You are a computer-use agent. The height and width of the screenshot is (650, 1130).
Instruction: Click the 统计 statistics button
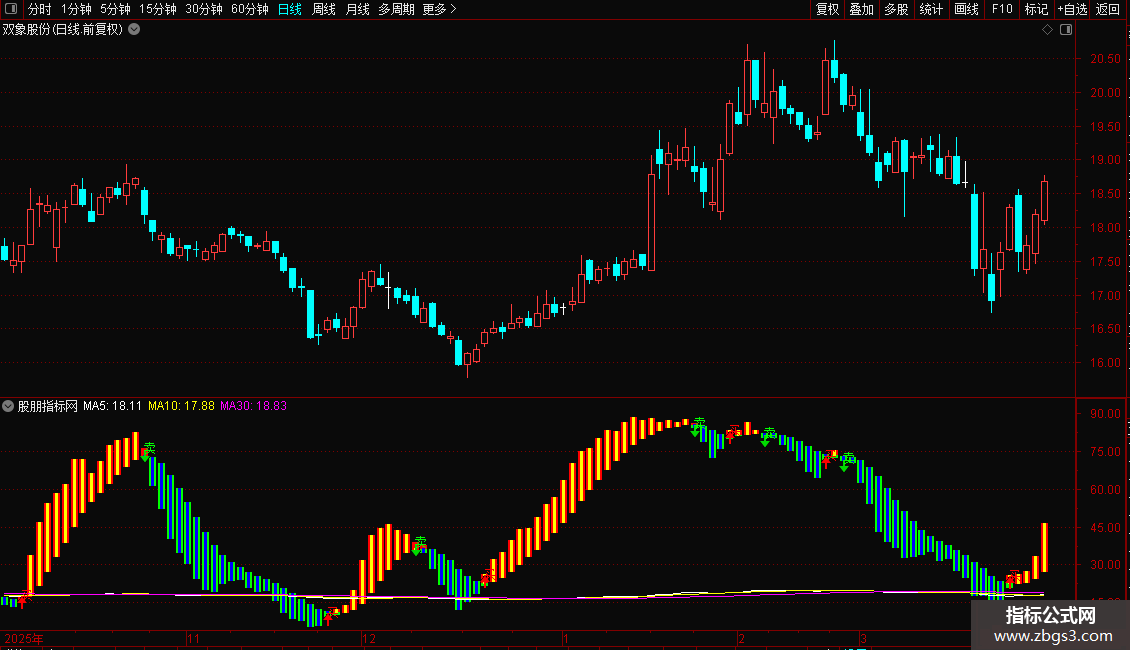[930, 9]
